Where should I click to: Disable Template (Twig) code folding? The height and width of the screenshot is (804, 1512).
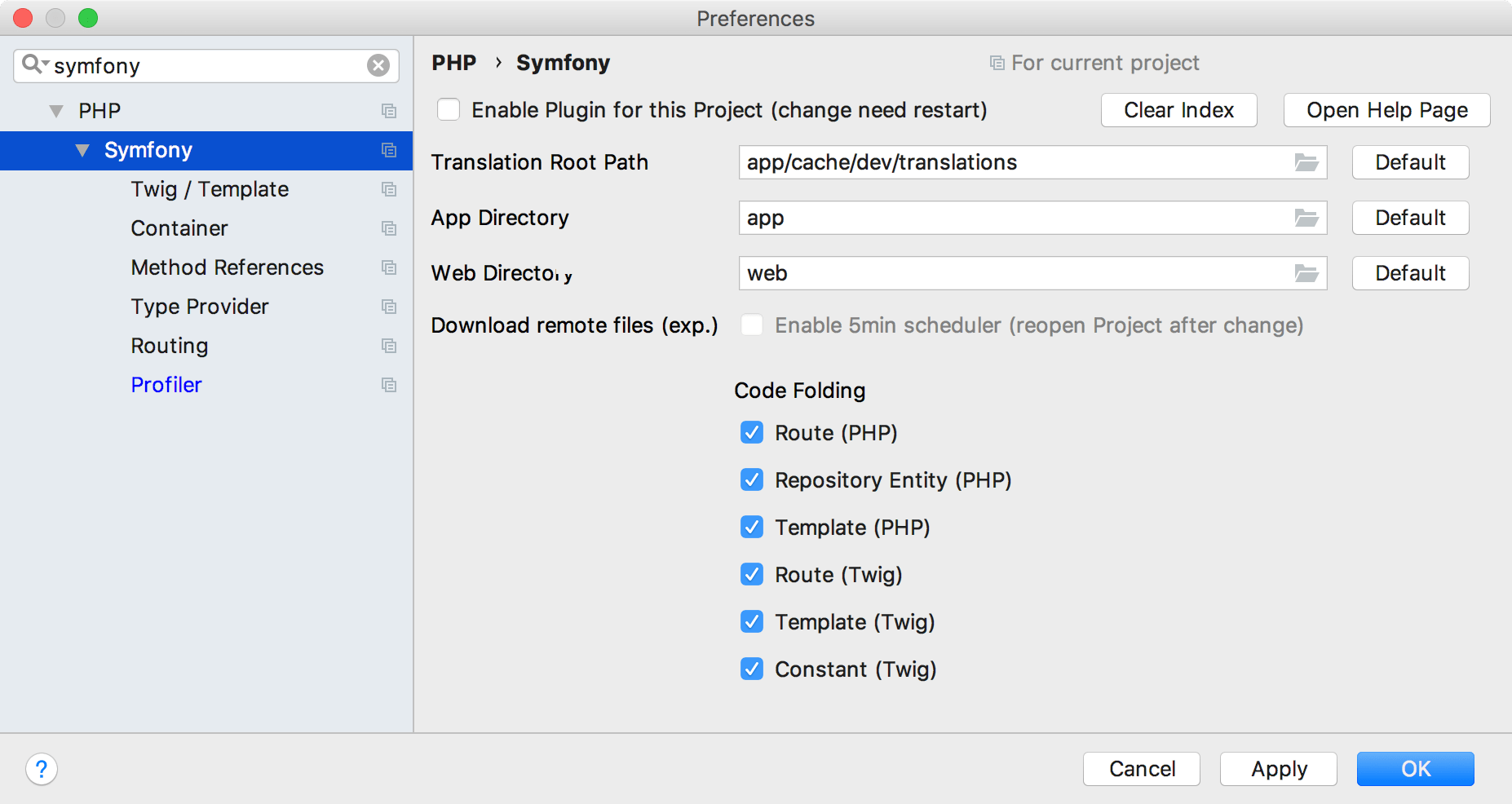(x=751, y=621)
